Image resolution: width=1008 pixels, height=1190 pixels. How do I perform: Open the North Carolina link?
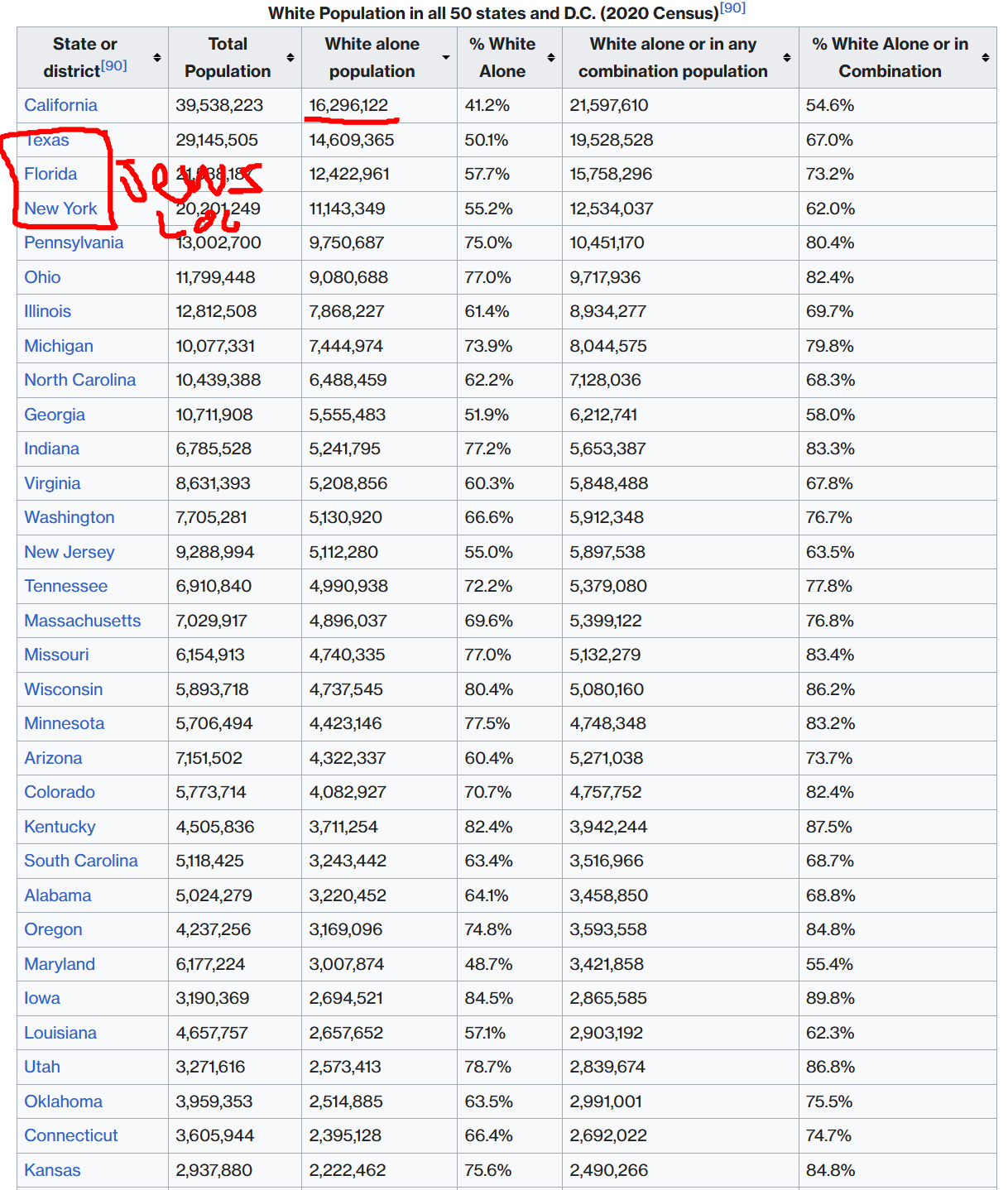(79, 380)
